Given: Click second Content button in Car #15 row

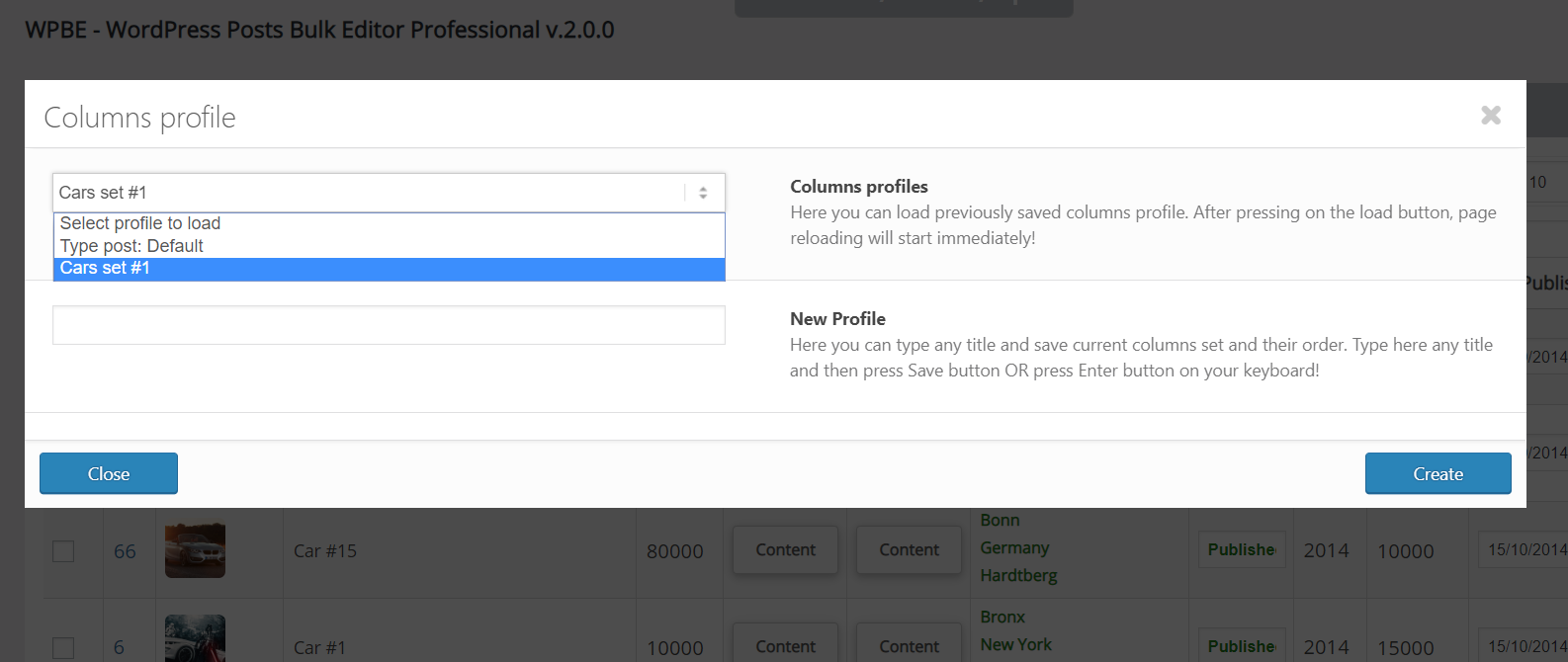Looking at the screenshot, I should coord(909,550).
